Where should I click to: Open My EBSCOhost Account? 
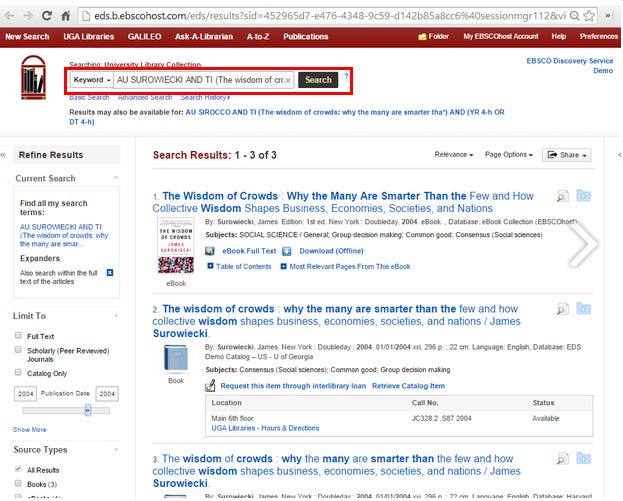point(501,37)
